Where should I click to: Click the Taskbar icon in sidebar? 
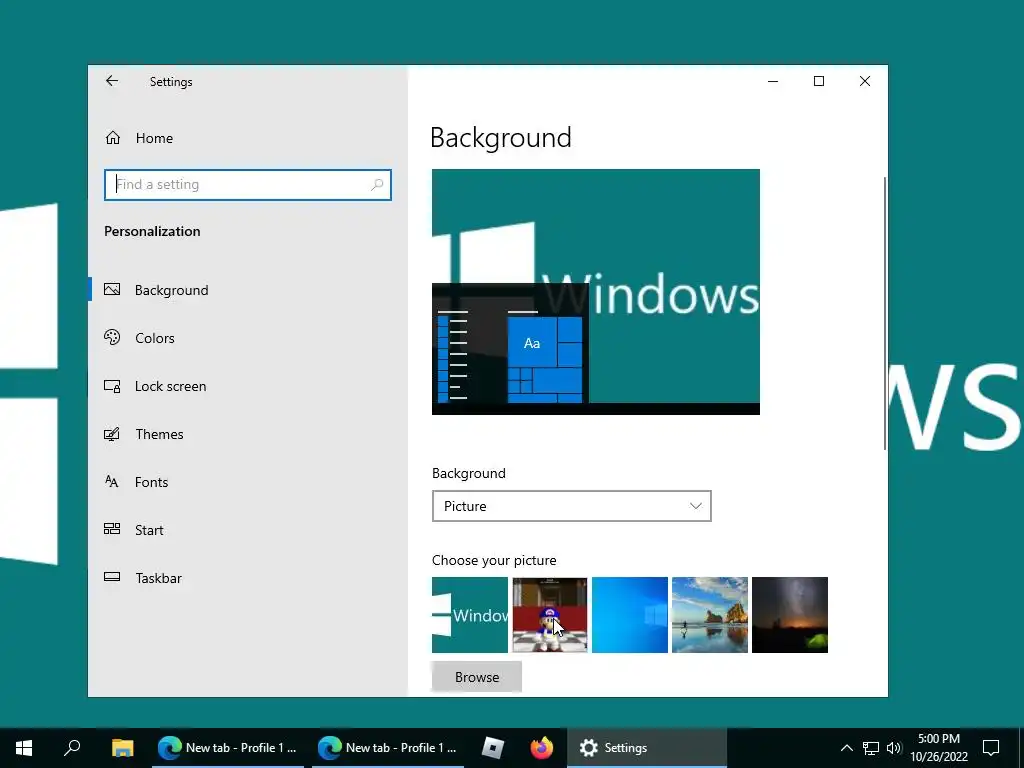point(112,577)
